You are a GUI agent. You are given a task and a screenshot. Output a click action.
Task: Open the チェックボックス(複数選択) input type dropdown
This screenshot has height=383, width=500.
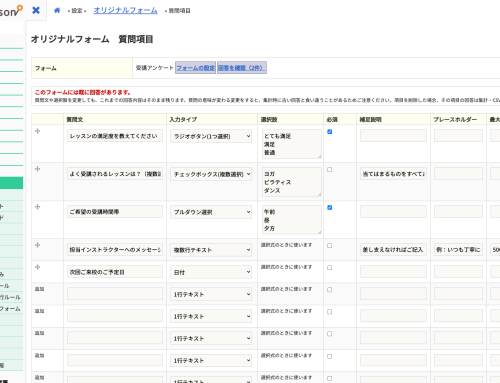coord(211,174)
